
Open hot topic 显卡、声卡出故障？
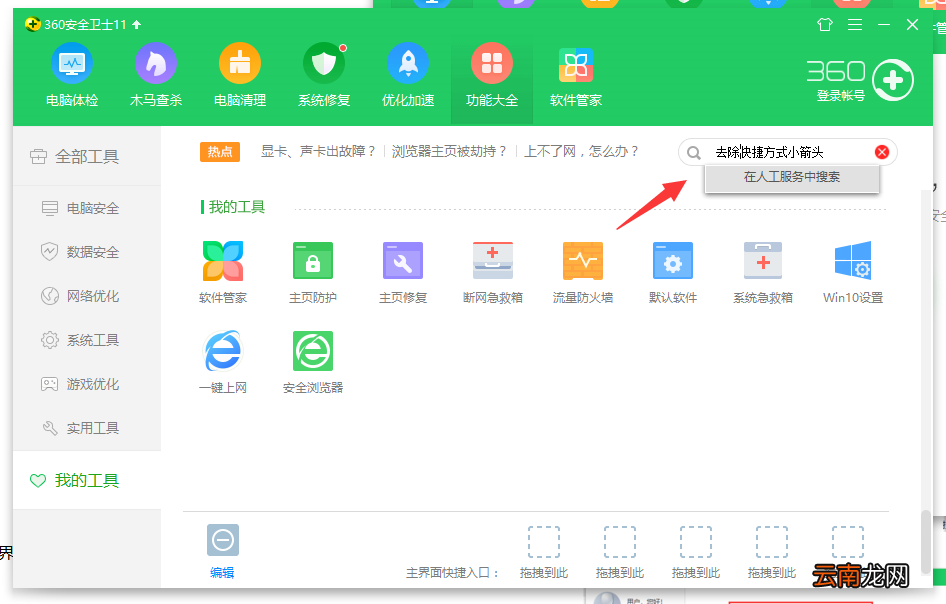pyautogui.click(x=319, y=151)
